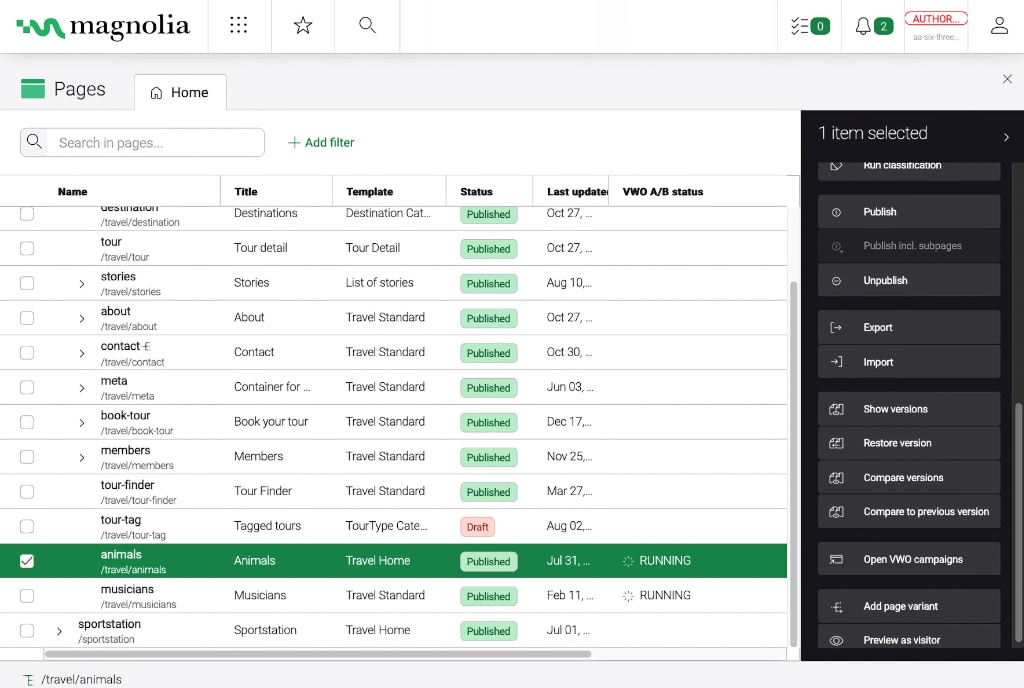Select the musicians row checkbox
Image resolution: width=1024 pixels, height=688 pixels.
click(x=27, y=596)
